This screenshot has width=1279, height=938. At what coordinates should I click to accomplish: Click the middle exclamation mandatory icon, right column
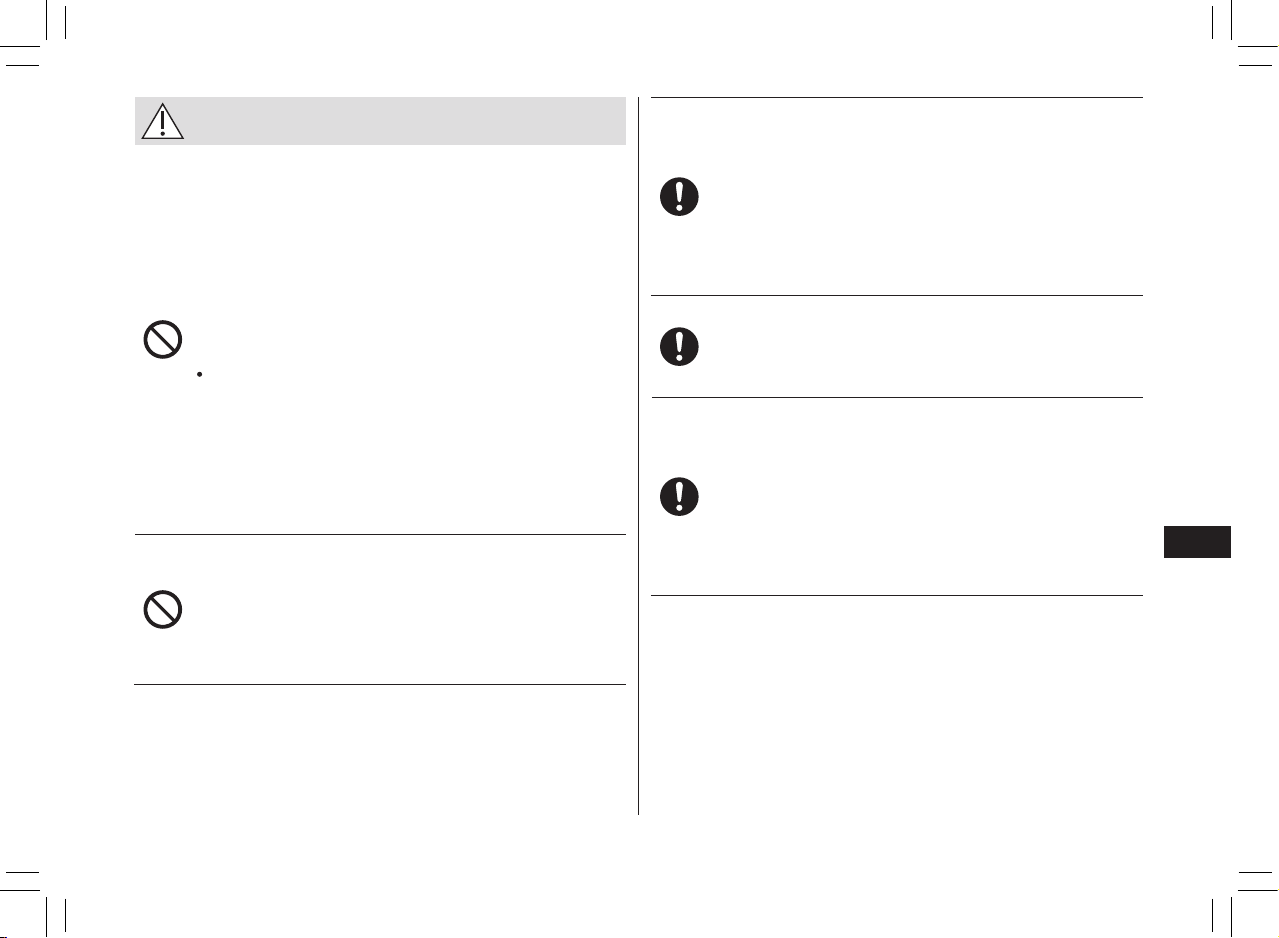coord(679,346)
